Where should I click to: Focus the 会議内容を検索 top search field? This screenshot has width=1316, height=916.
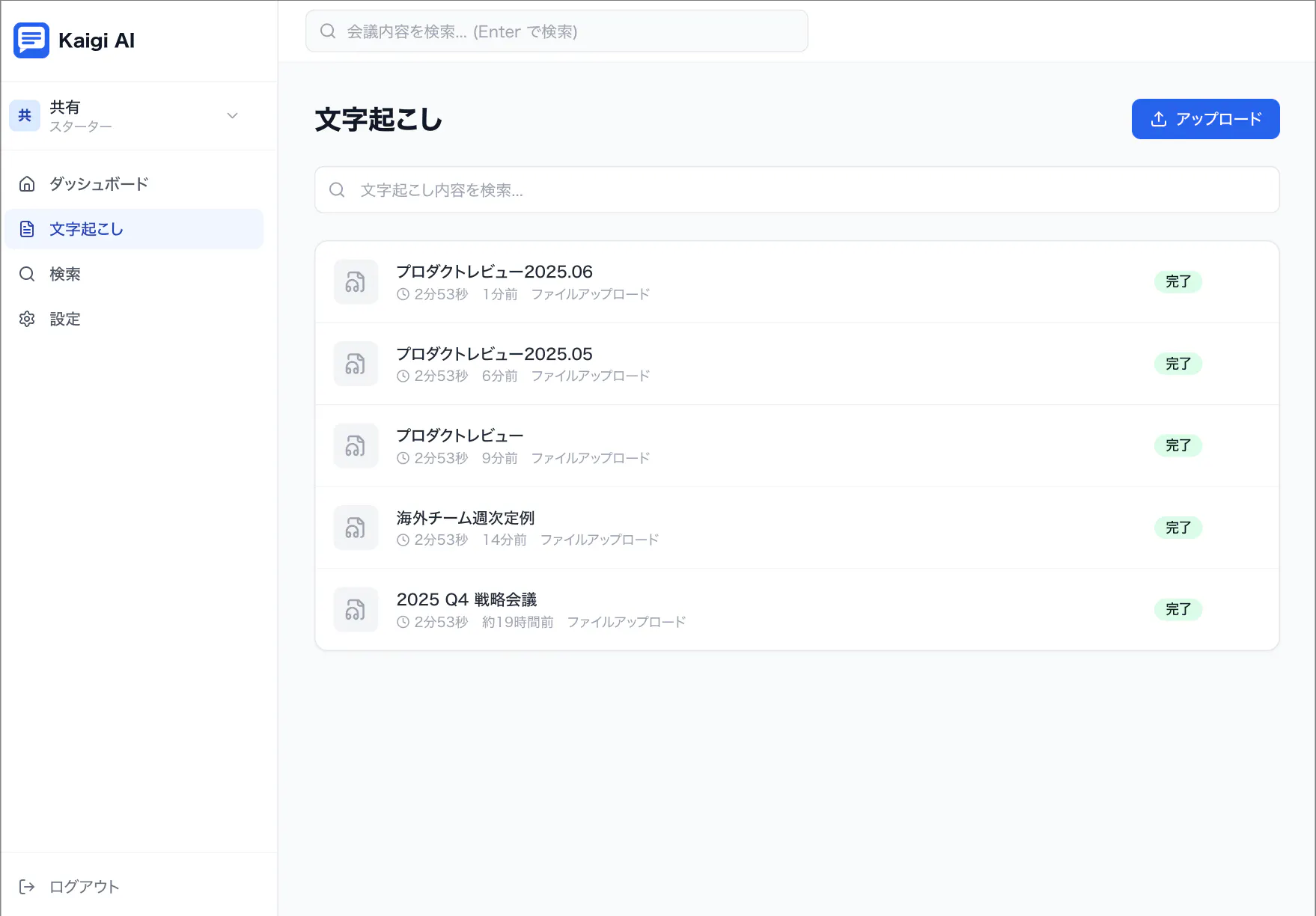[557, 31]
